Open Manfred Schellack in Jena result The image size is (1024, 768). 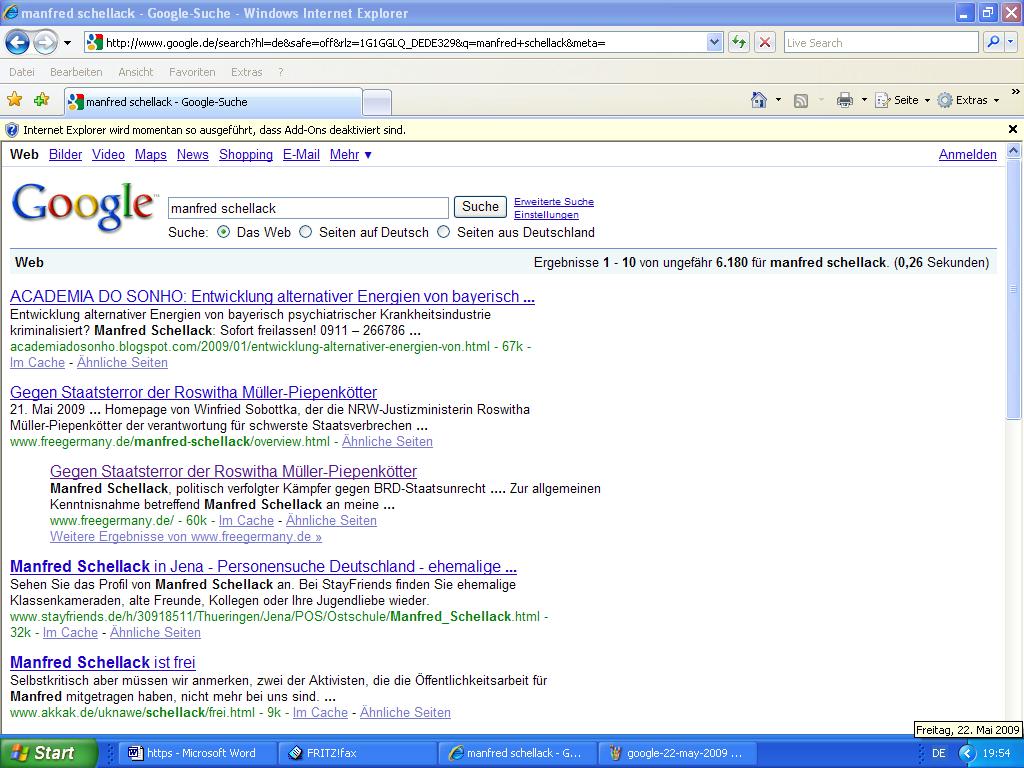pos(263,566)
